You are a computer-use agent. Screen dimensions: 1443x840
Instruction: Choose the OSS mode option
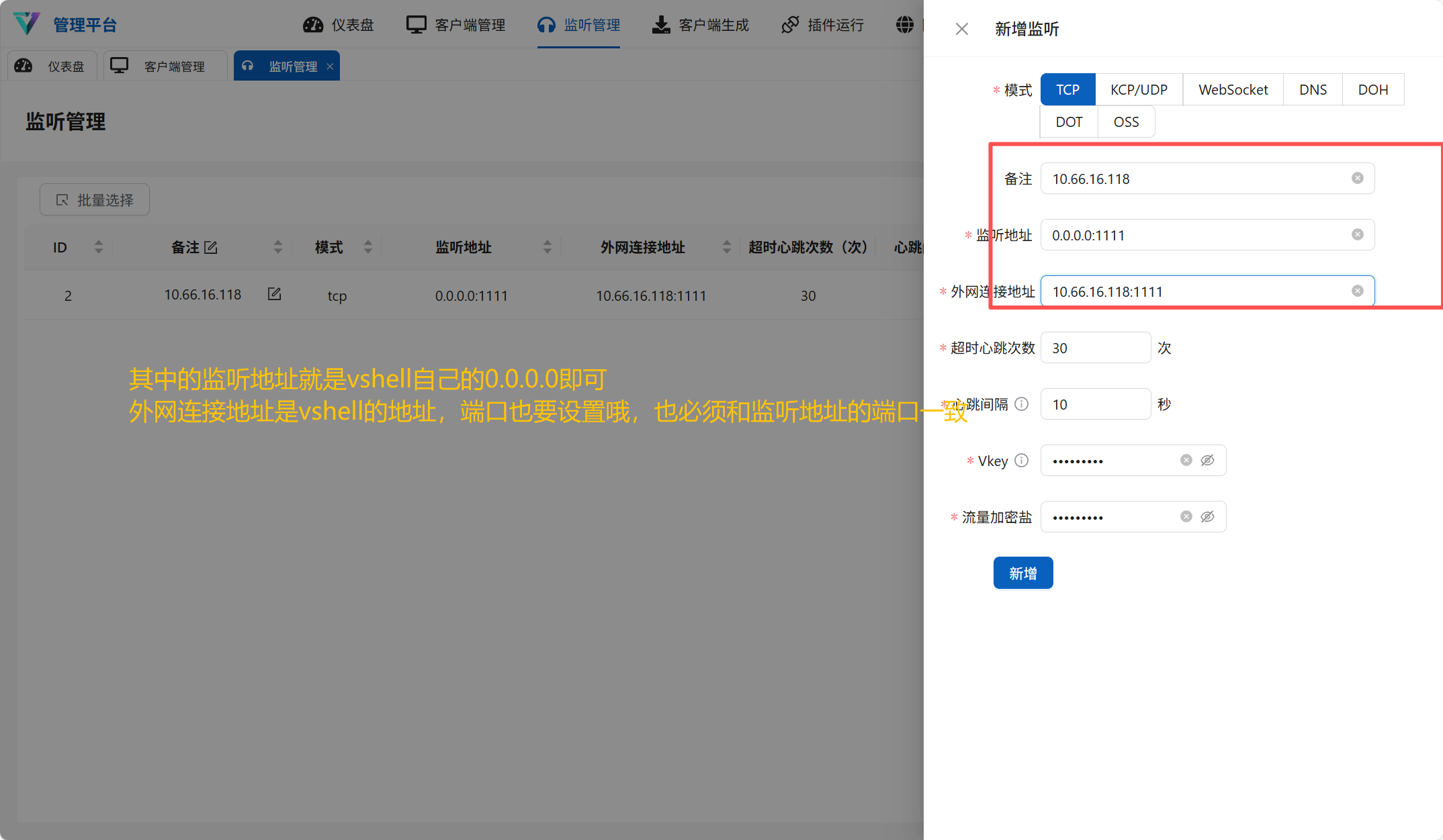1126,122
